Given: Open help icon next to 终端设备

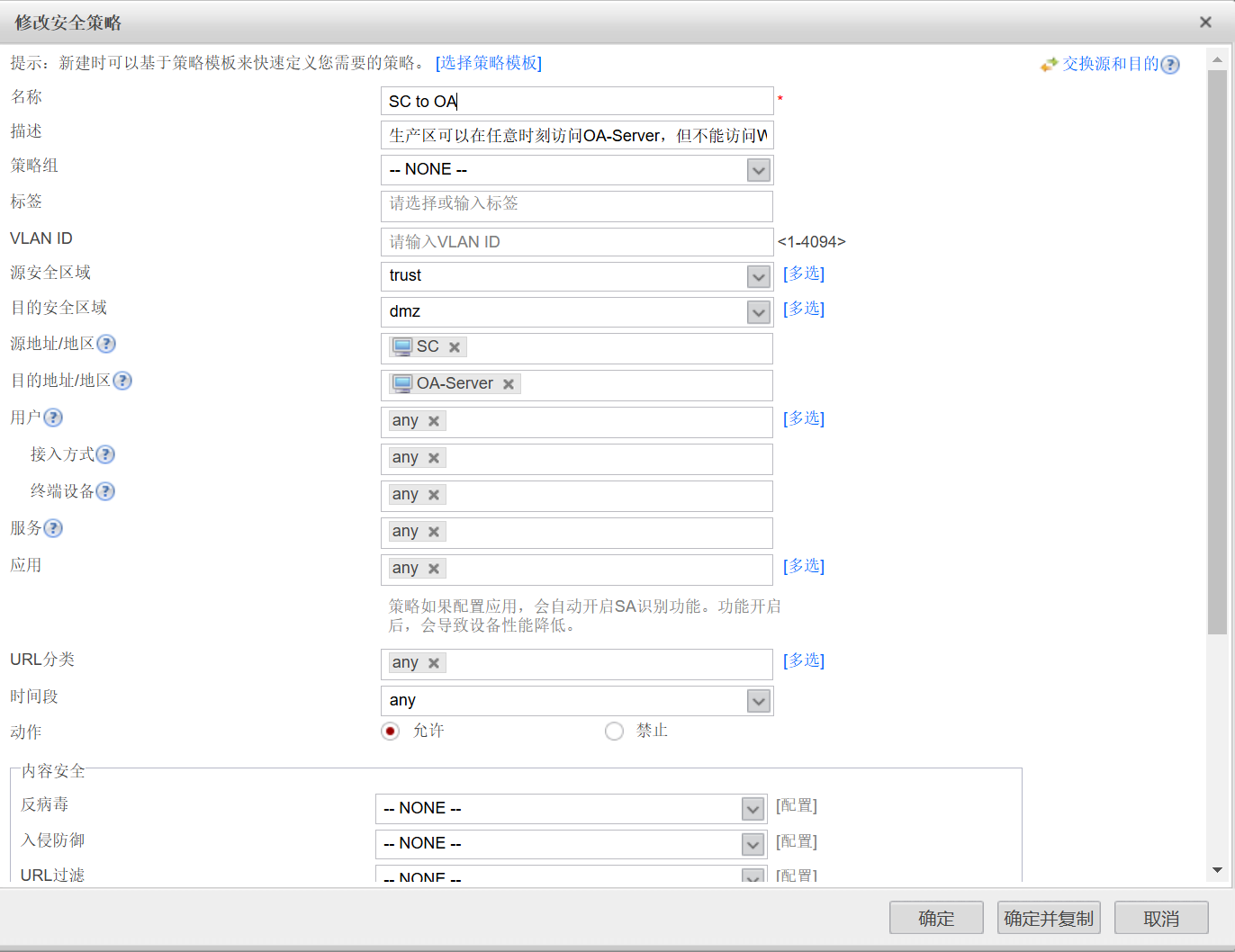Looking at the screenshot, I should pos(105,491).
